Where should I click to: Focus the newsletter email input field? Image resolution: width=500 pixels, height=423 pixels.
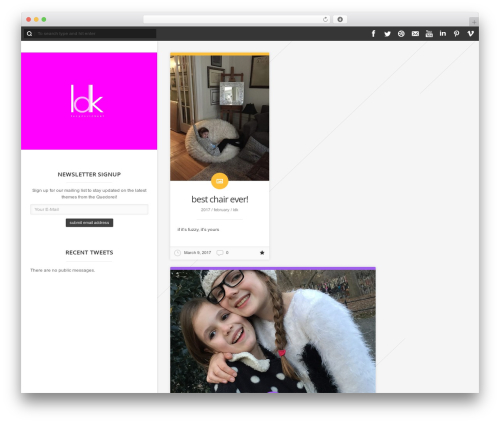[x=89, y=209]
